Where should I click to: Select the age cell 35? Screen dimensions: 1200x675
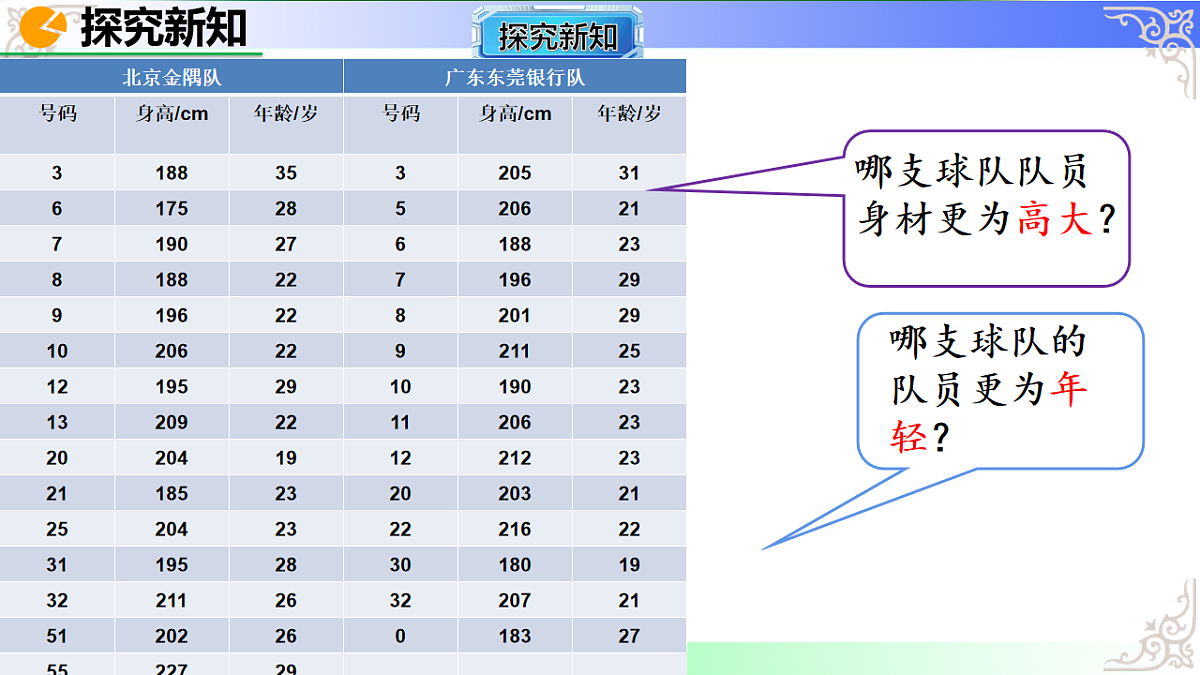coord(286,173)
